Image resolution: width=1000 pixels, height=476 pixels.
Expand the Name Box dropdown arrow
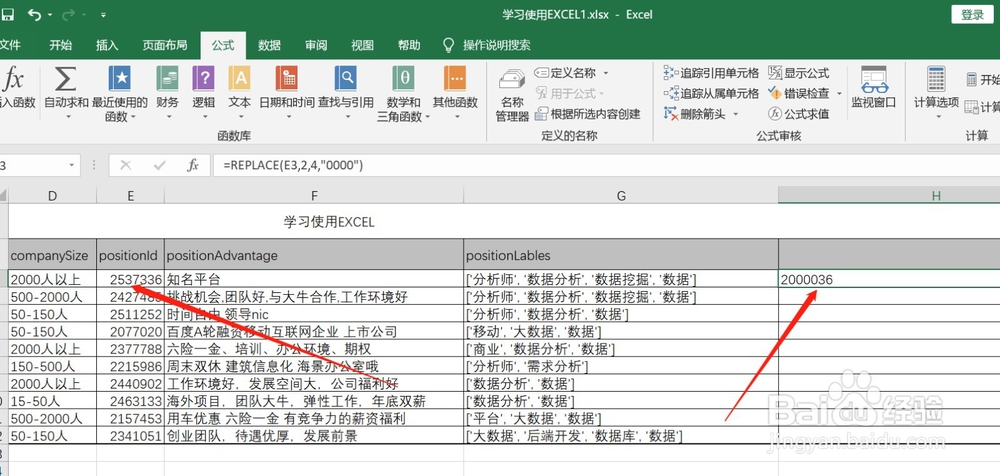(71, 166)
